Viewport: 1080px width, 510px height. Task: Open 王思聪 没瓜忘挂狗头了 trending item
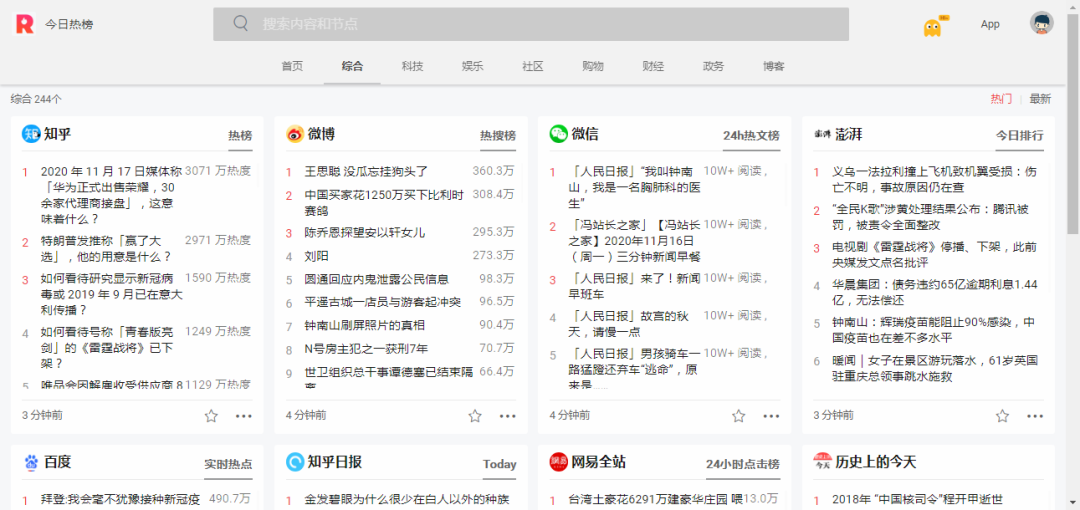pyautogui.click(x=366, y=171)
